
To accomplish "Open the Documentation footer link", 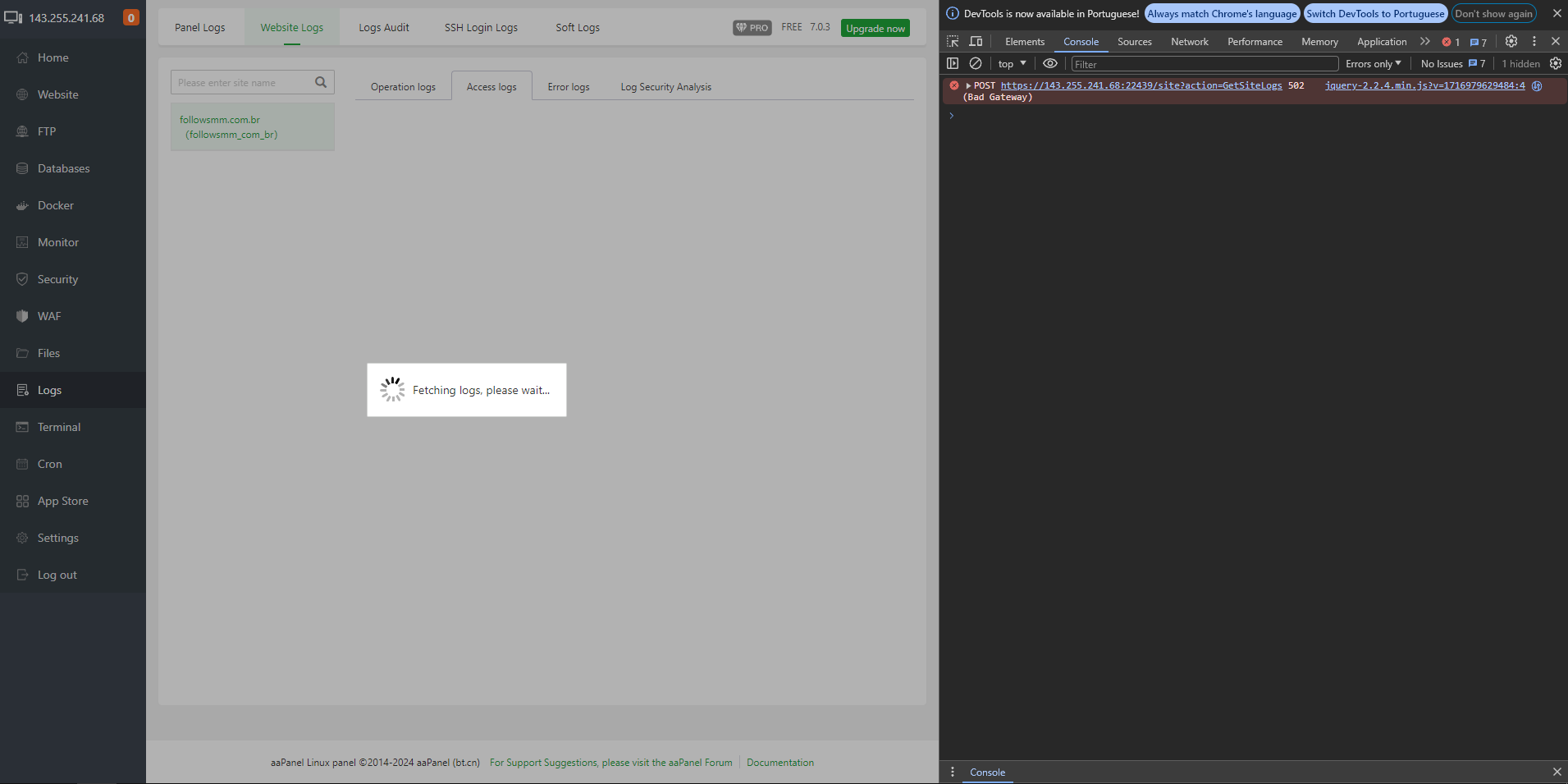I will click(x=780, y=763).
